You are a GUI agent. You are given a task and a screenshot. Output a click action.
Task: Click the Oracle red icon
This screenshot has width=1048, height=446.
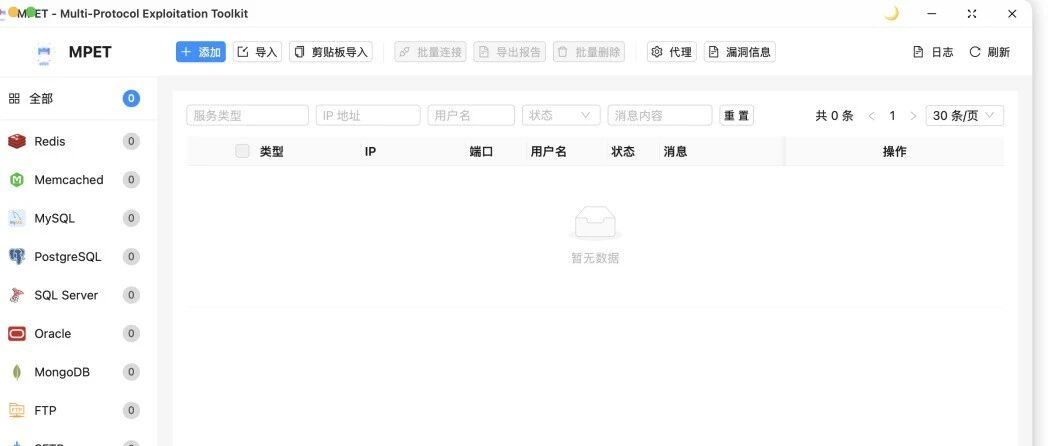coord(17,334)
